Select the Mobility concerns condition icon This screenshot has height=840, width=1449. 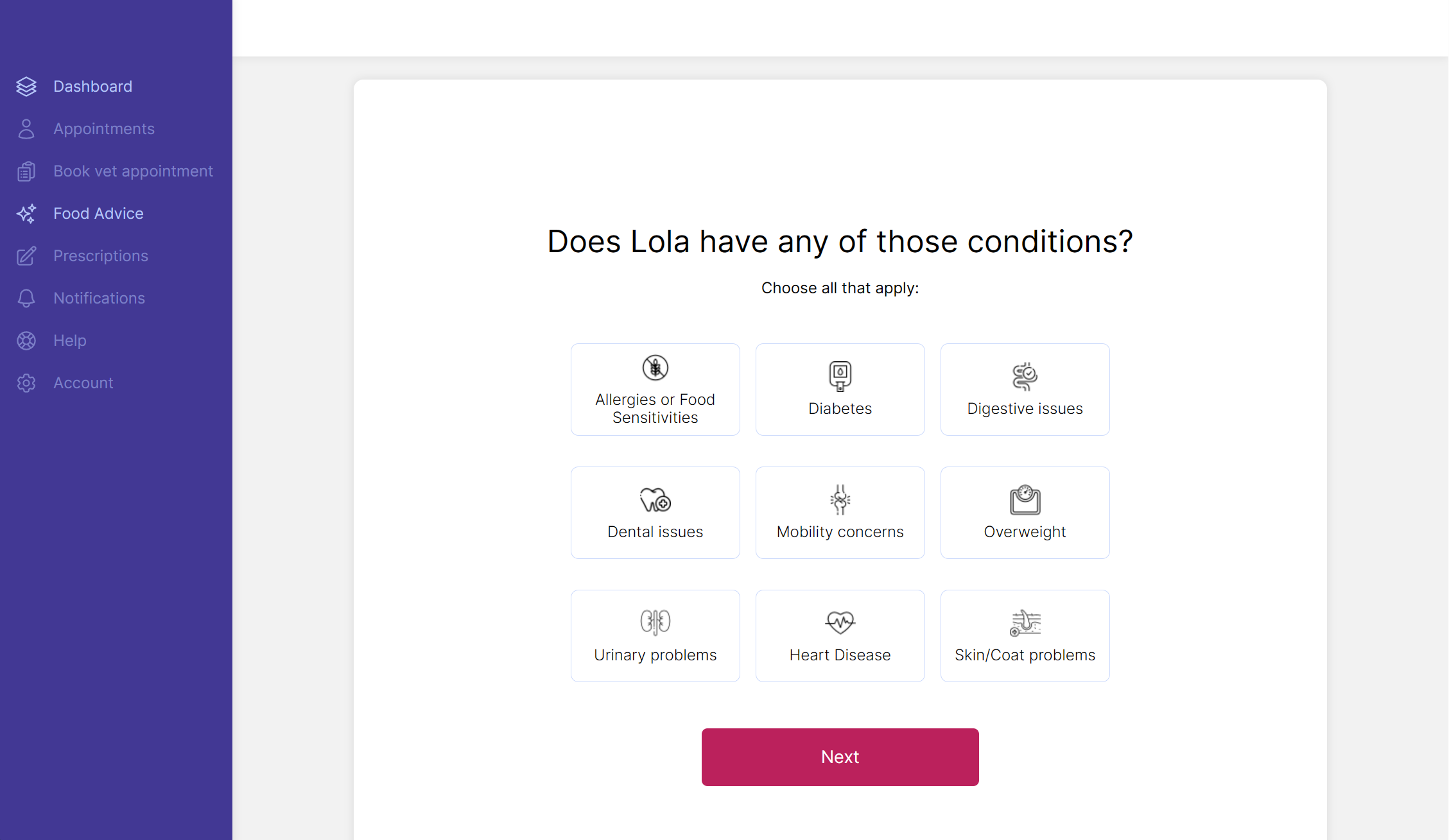(x=840, y=500)
